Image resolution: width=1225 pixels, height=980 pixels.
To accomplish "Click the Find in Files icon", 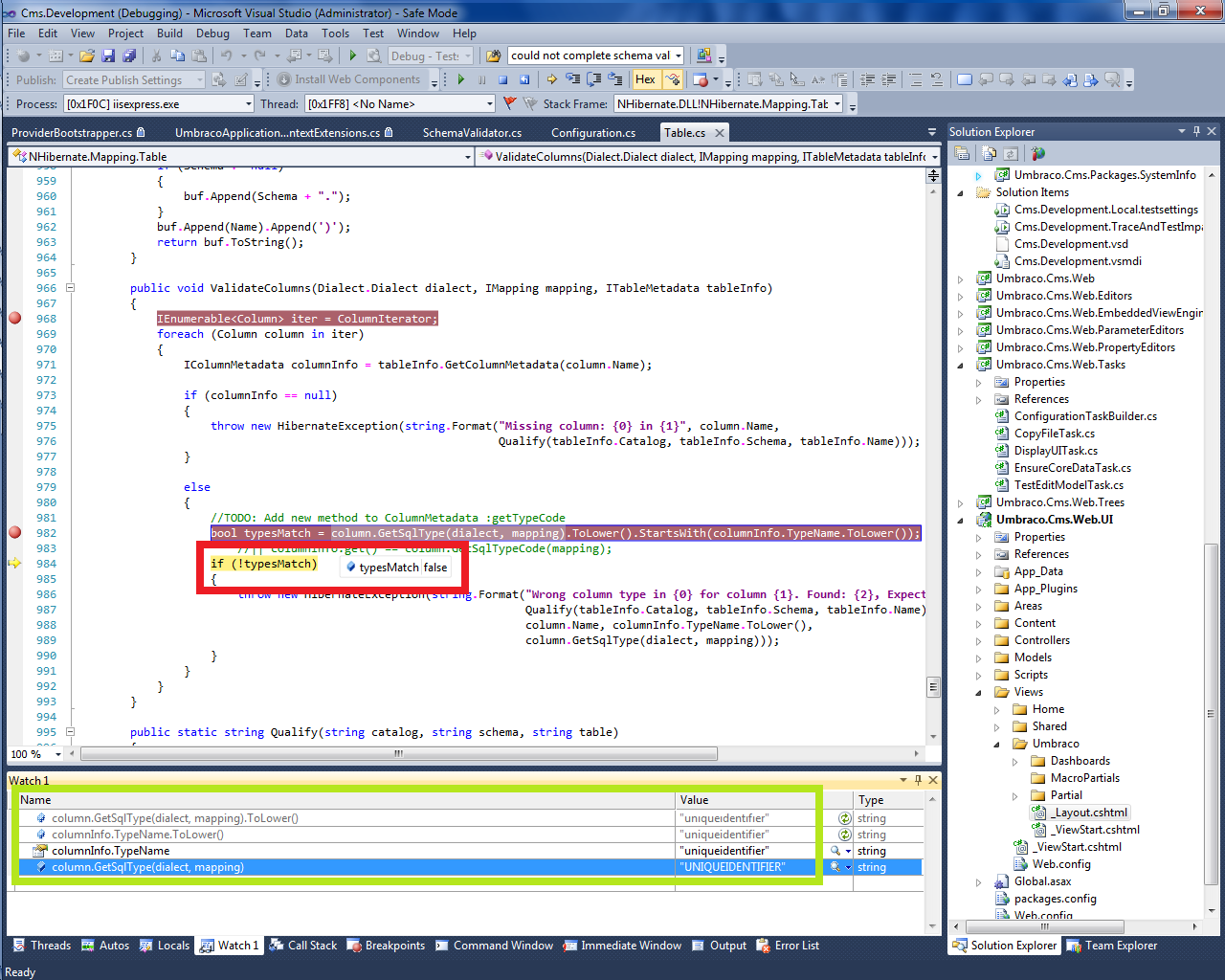I will pyautogui.click(x=494, y=56).
